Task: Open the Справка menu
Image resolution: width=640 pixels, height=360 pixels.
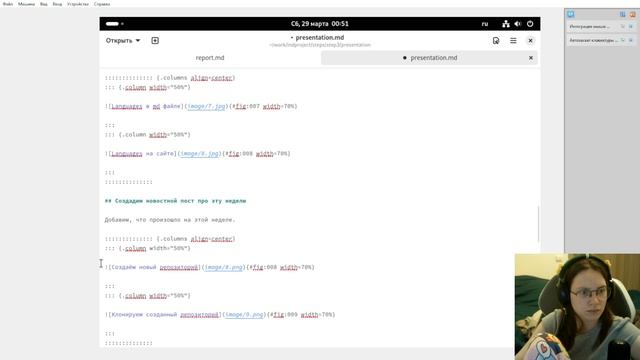Action: 102,4
